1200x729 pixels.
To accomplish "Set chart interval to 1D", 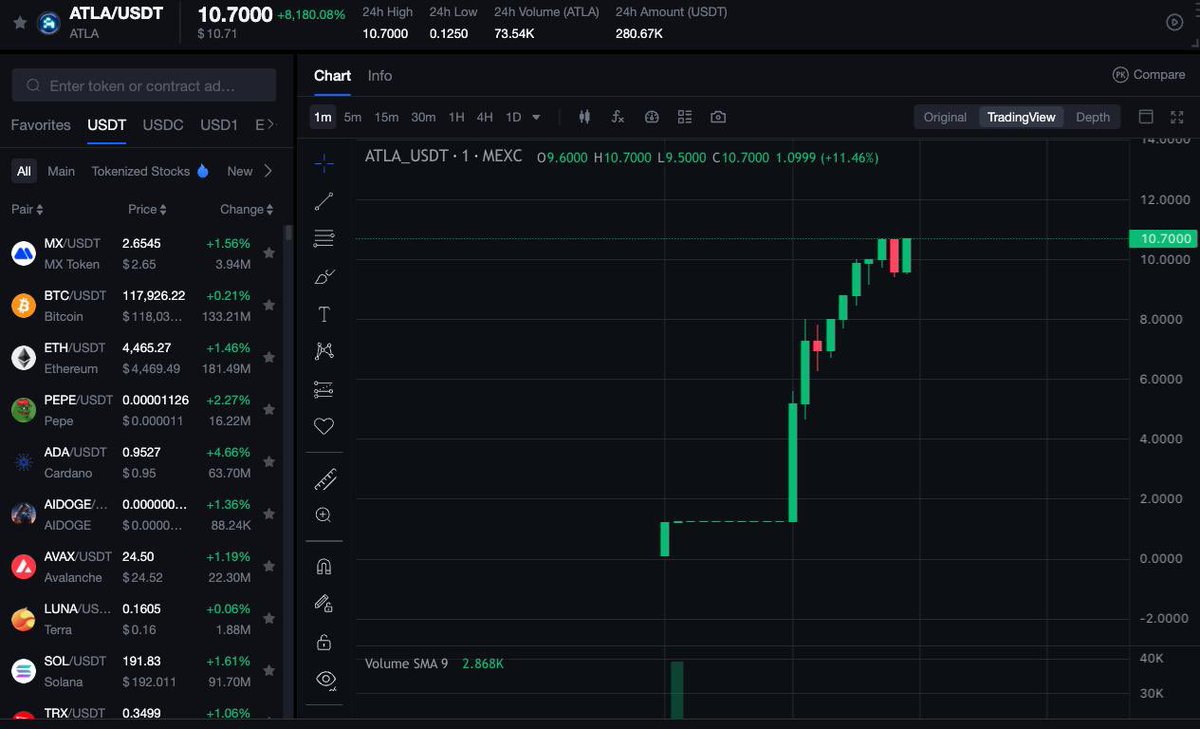I will click(x=513, y=117).
